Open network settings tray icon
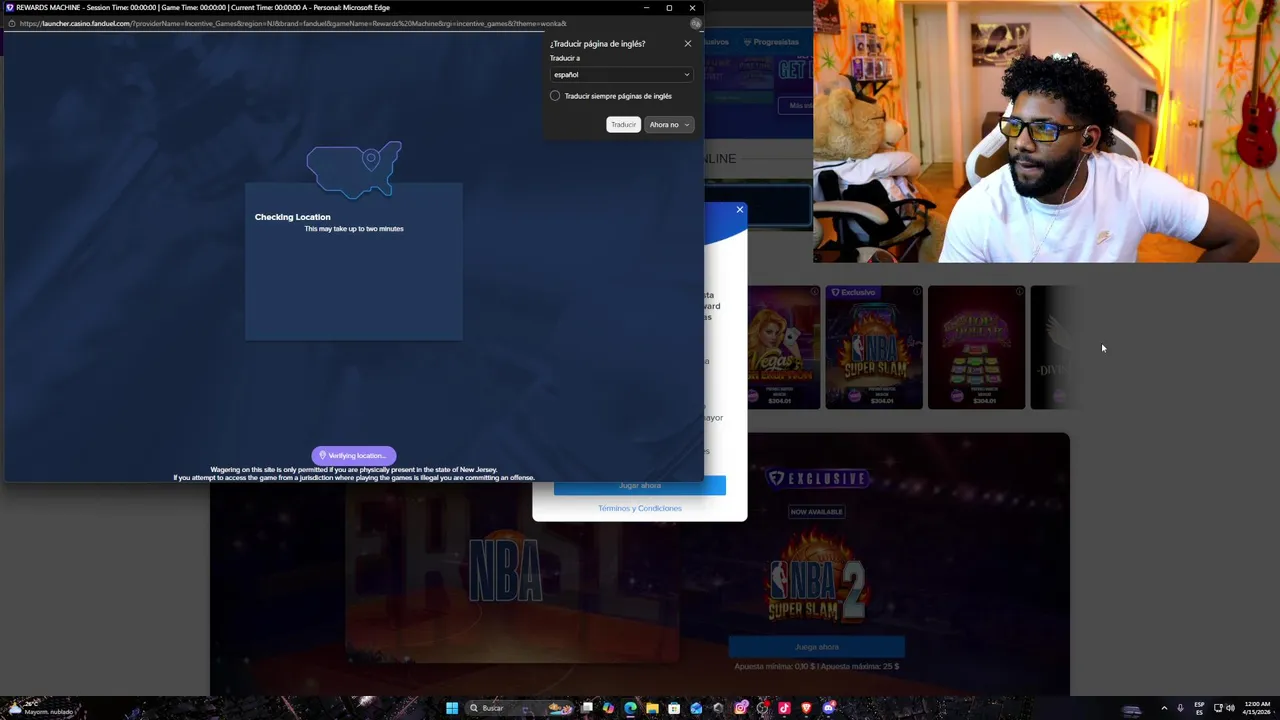 point(1218,708)
